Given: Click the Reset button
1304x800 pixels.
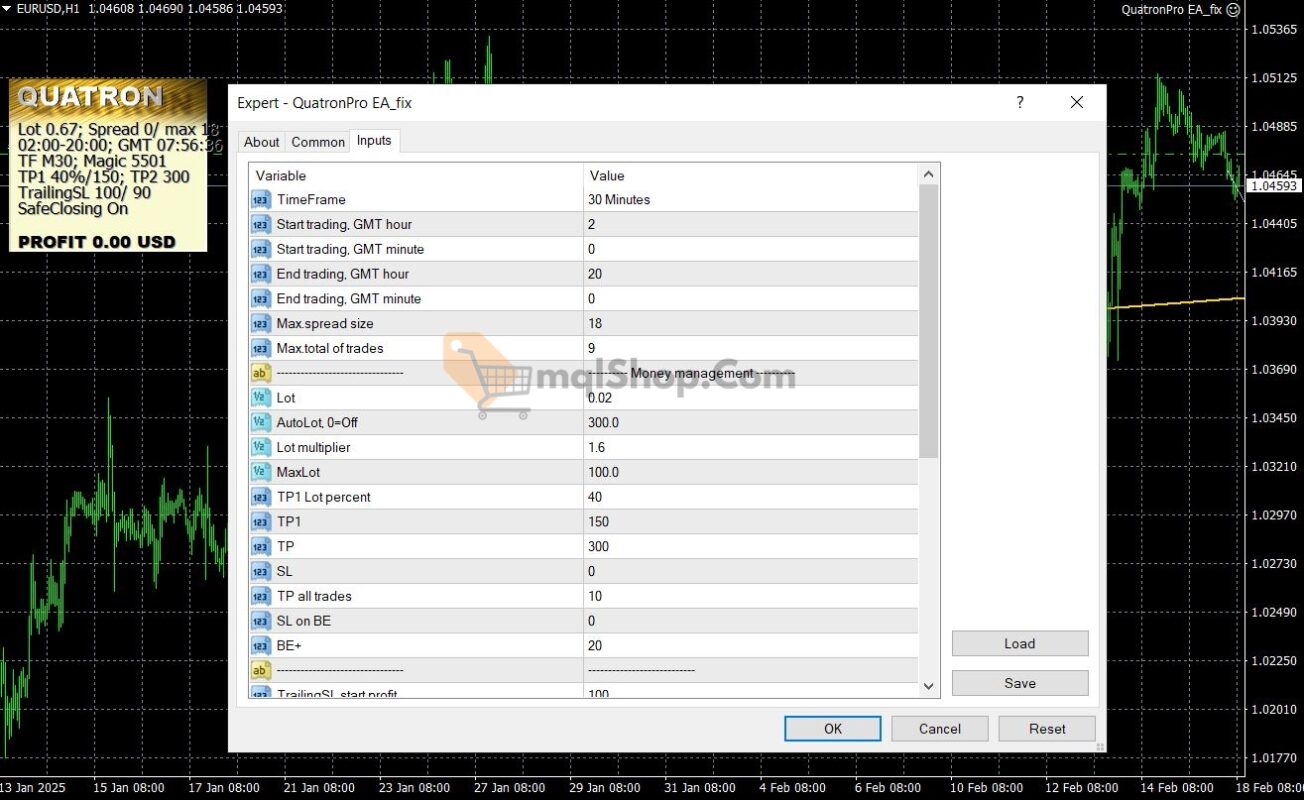Looking at the screenshot, I should [1046, 728].
